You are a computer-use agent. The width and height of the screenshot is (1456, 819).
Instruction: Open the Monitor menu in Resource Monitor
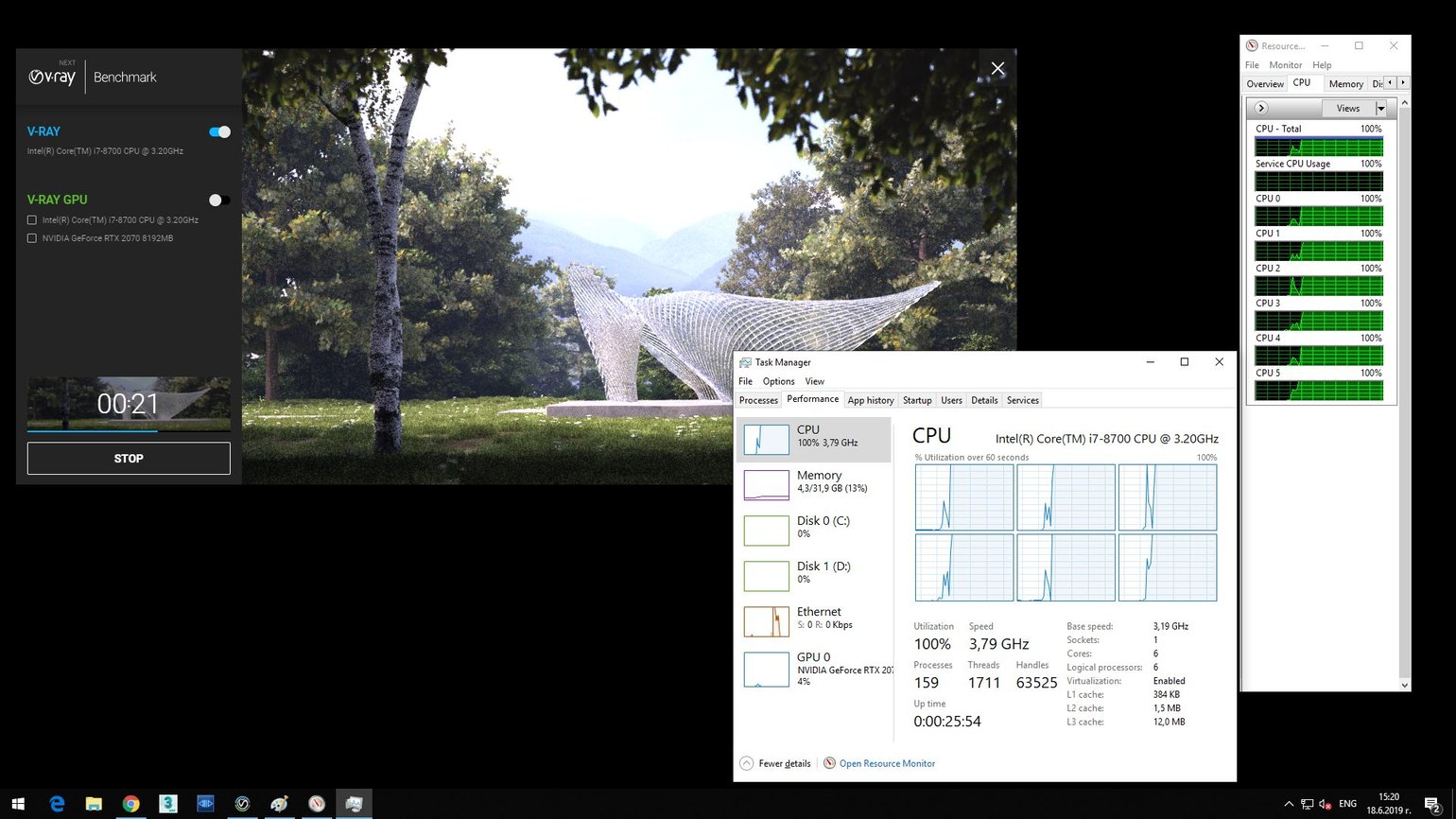pyautogui.click(x=1285, y=65)
